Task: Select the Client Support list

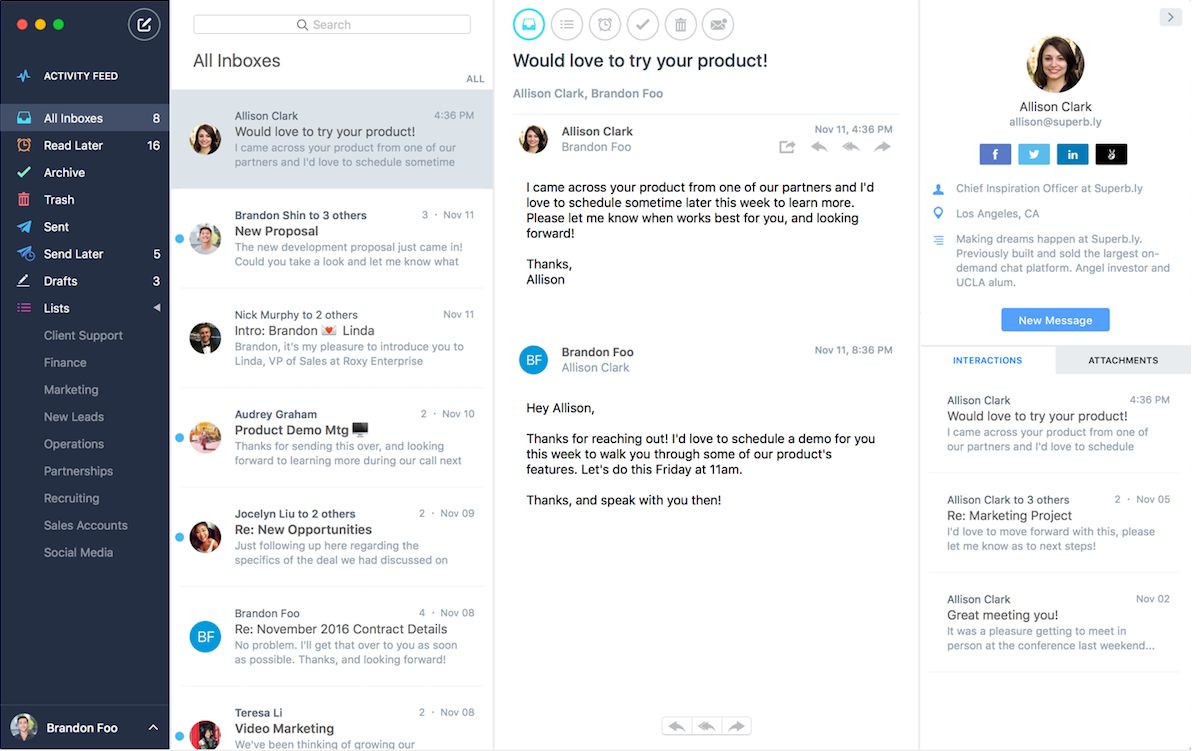Action: 83,336
